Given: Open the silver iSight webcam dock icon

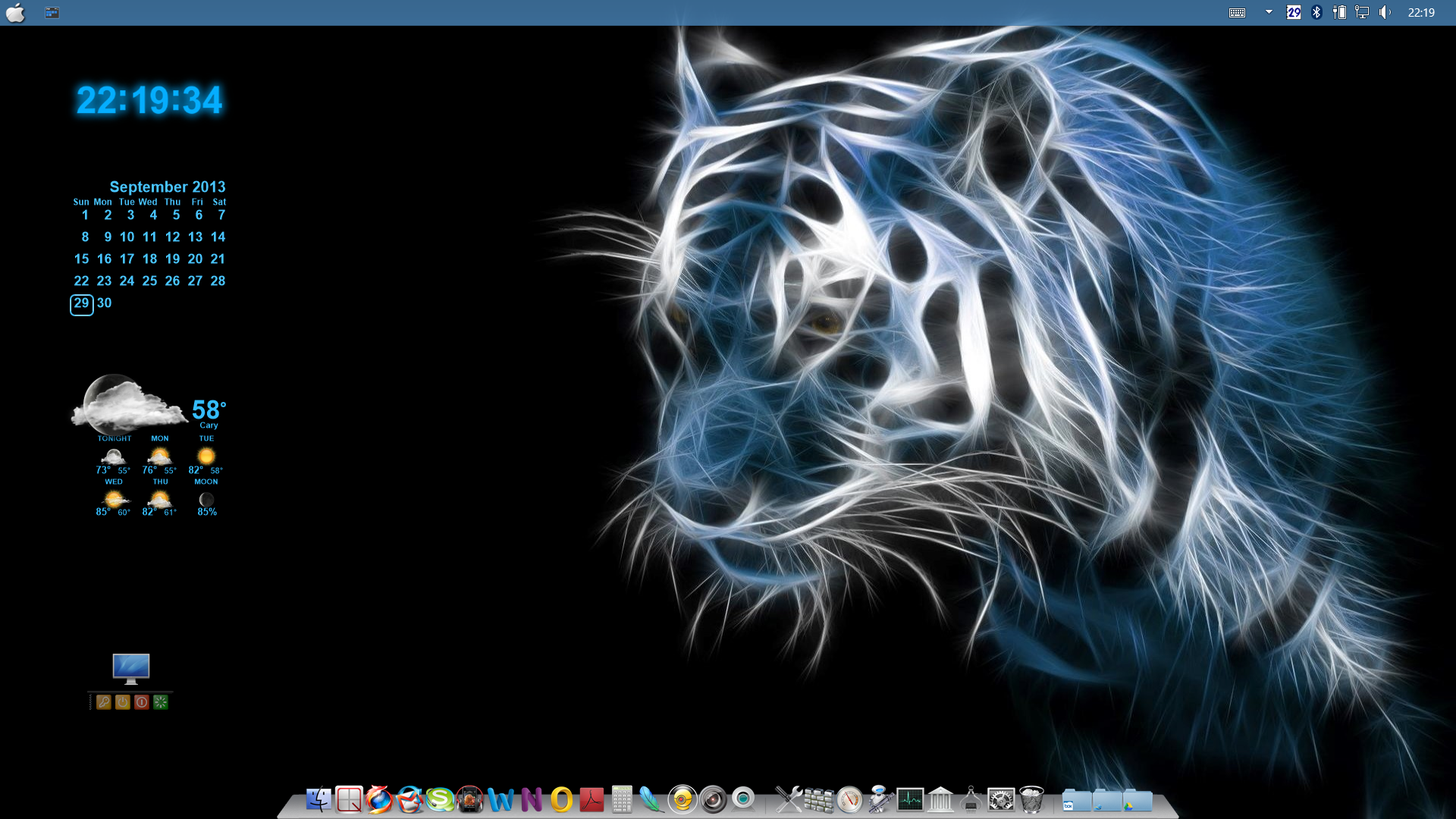Looking at the screenshot, I should (x=743, y=799).
